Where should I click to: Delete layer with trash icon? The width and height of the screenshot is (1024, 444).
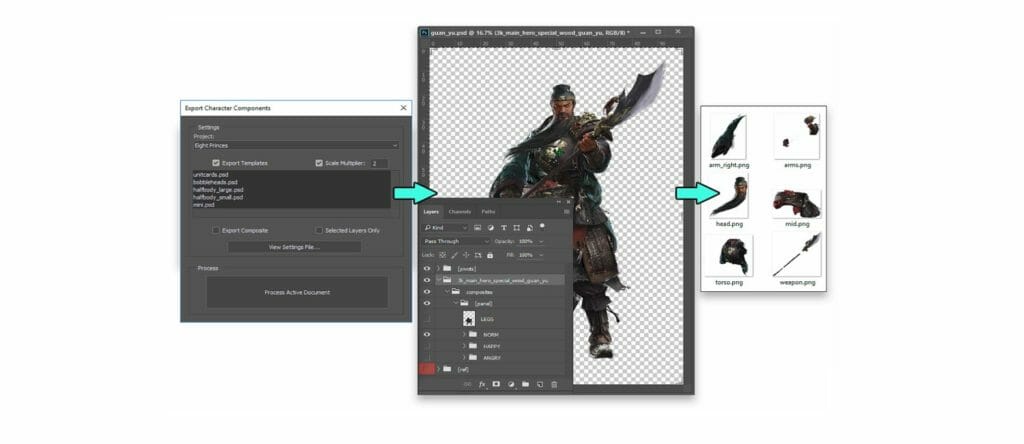pyautogui.click(x=554, y=385)
